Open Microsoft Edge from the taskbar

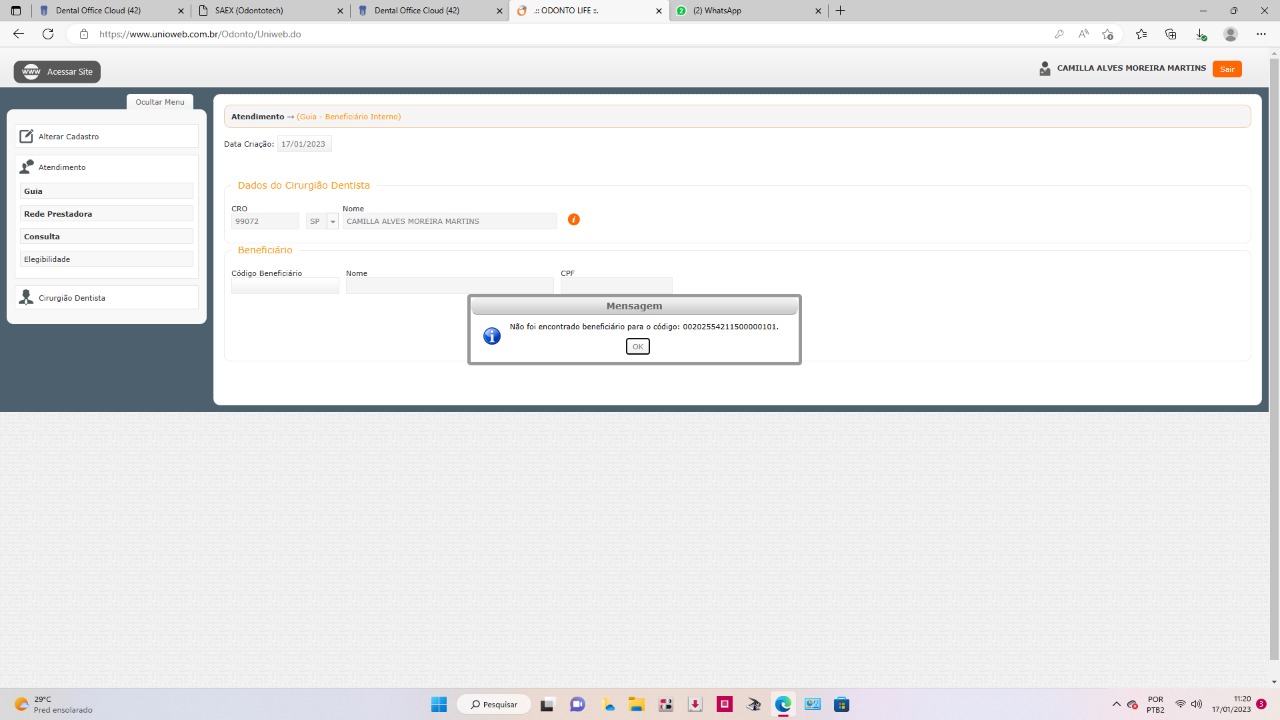coord(783,704)
